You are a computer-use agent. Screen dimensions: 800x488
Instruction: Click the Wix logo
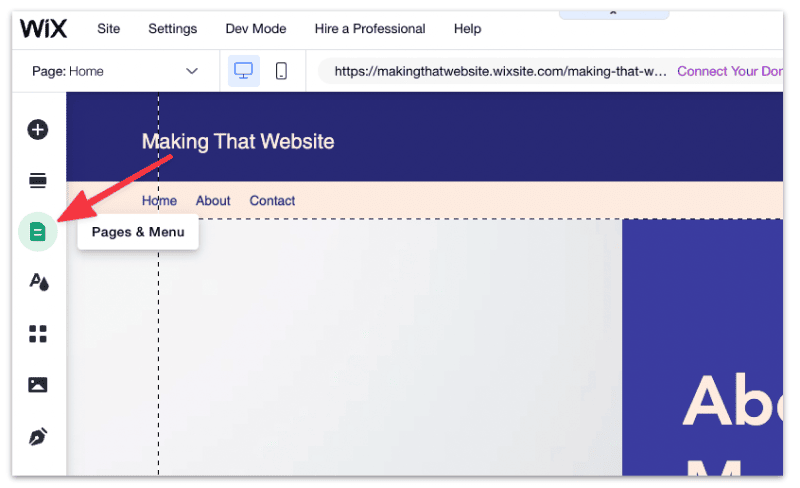(x=43, y=28)
